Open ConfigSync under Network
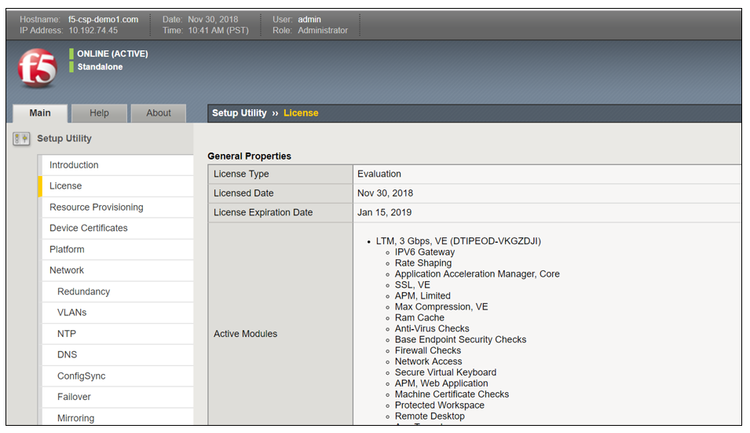Viewport: 750px width, 433px height. pos(117,376)
